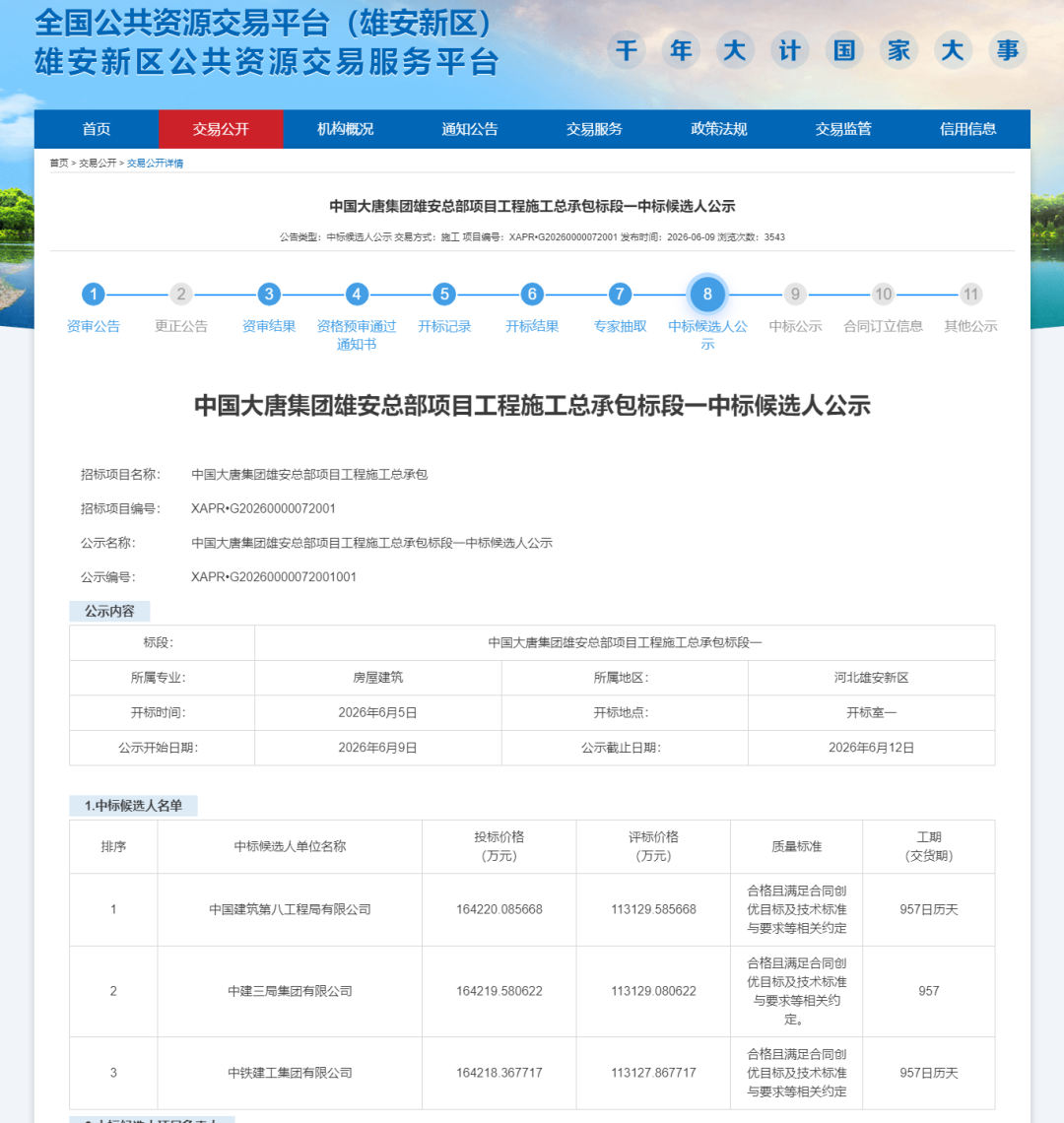
Task: Click the 房屋建筑 cell
Action: pos(377,678)
